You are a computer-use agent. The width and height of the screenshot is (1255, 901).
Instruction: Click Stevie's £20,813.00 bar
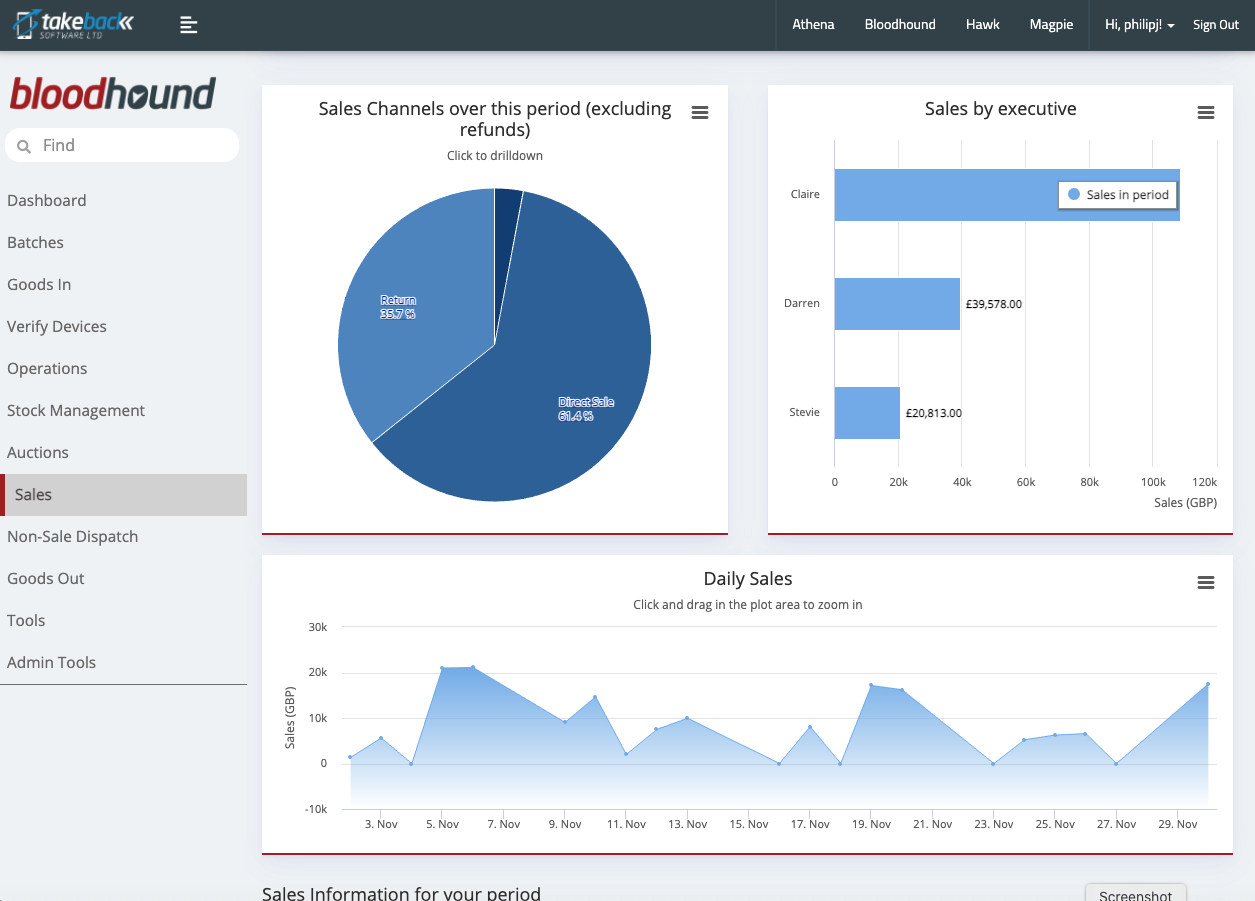point(867,413)
